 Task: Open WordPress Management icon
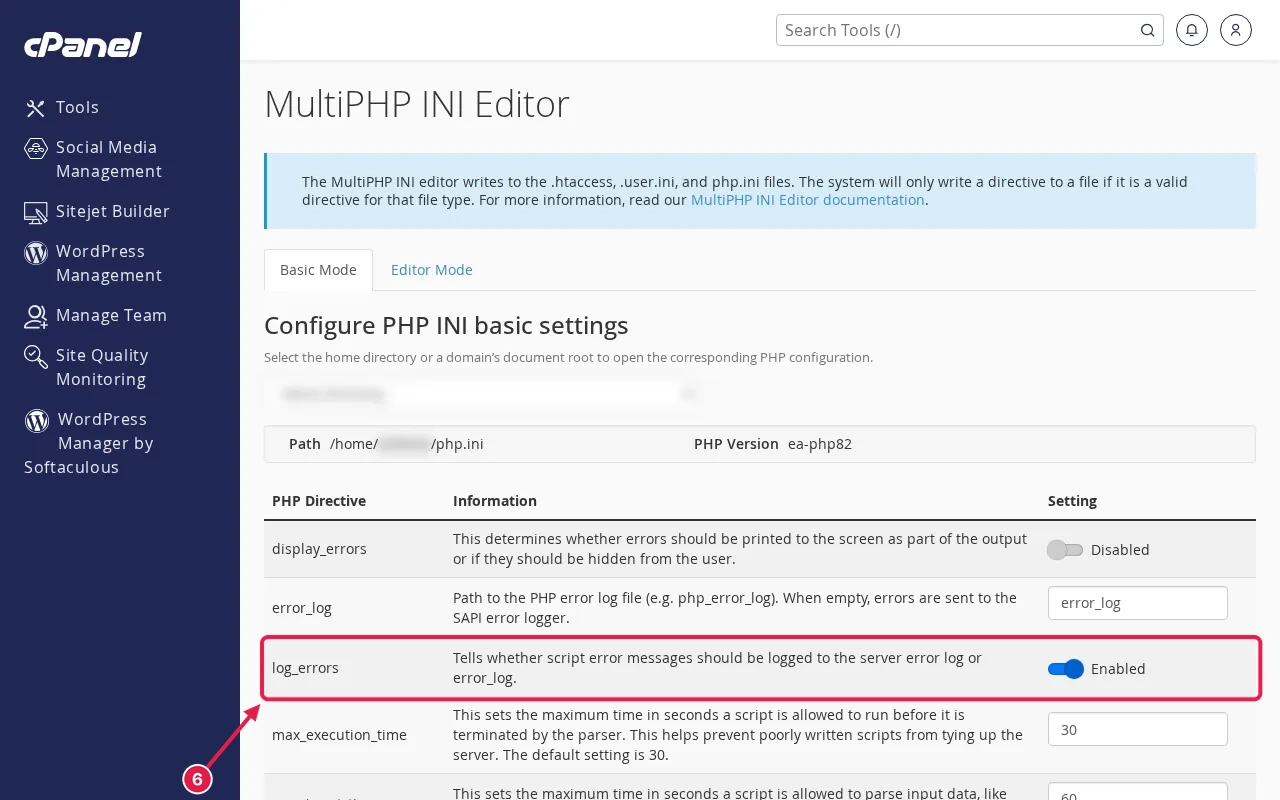pos(36,252)
